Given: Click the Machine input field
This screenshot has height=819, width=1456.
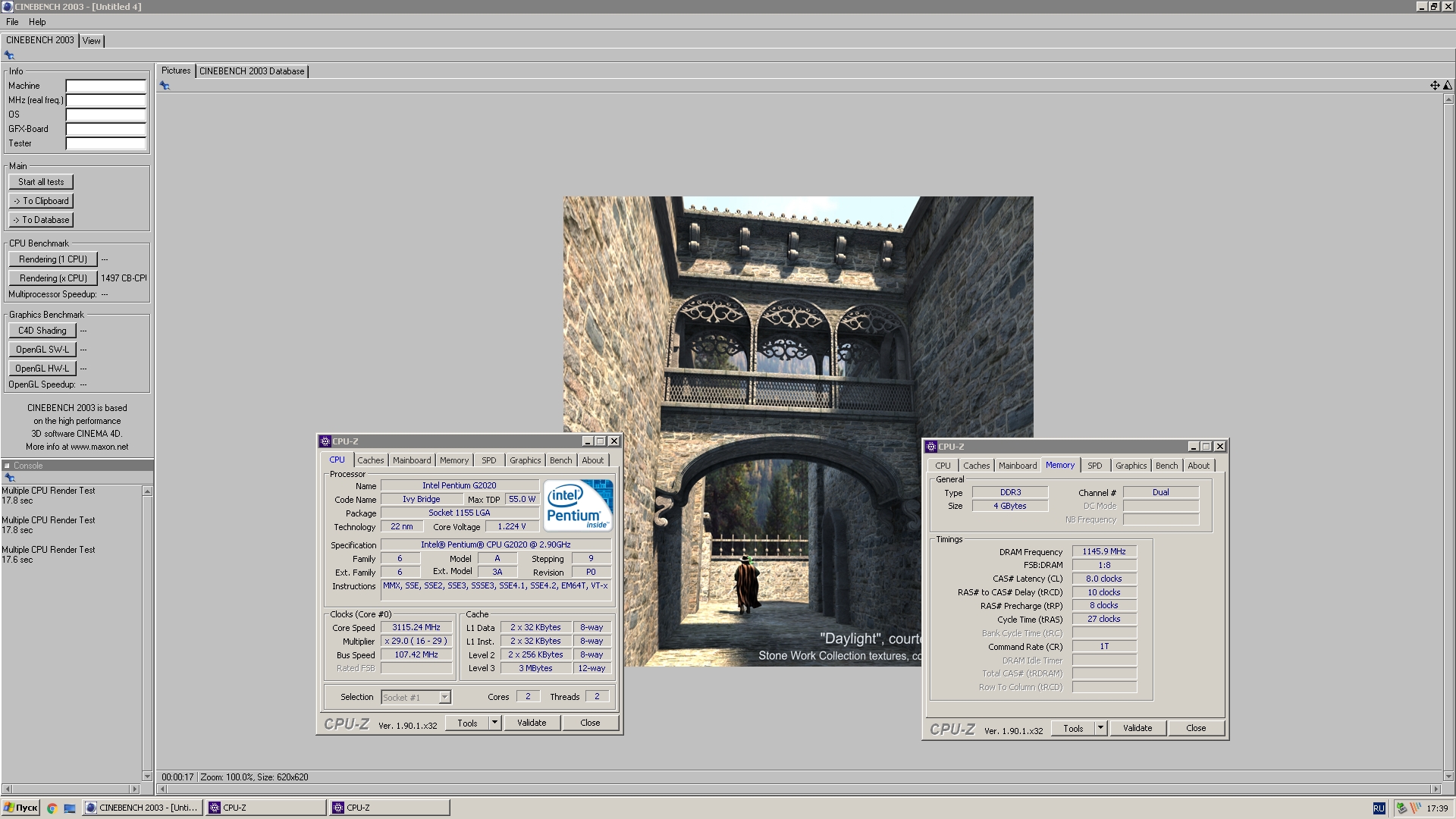Looking at the screenshot, I should point(105,86).
